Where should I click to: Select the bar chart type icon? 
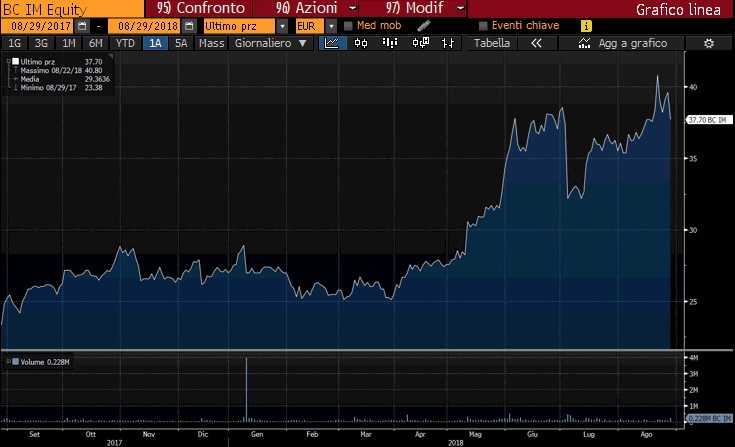point(390,43)
